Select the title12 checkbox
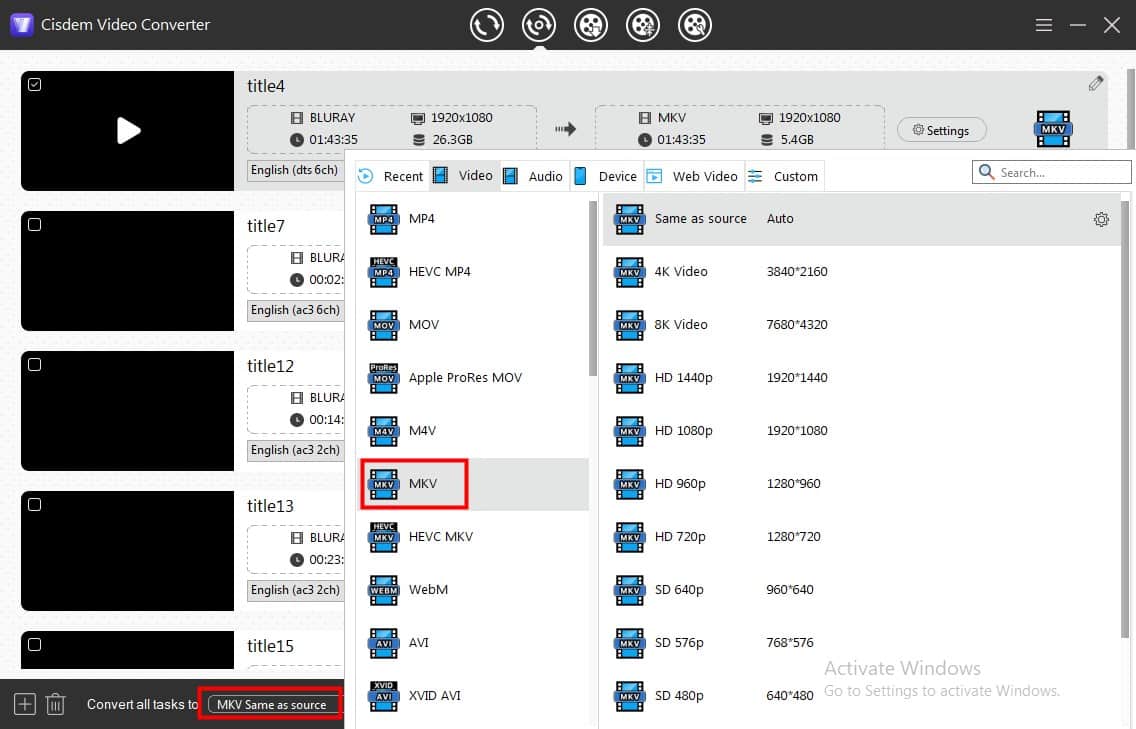The height and width of the screenshot is (729, 1136). [35, 365]
